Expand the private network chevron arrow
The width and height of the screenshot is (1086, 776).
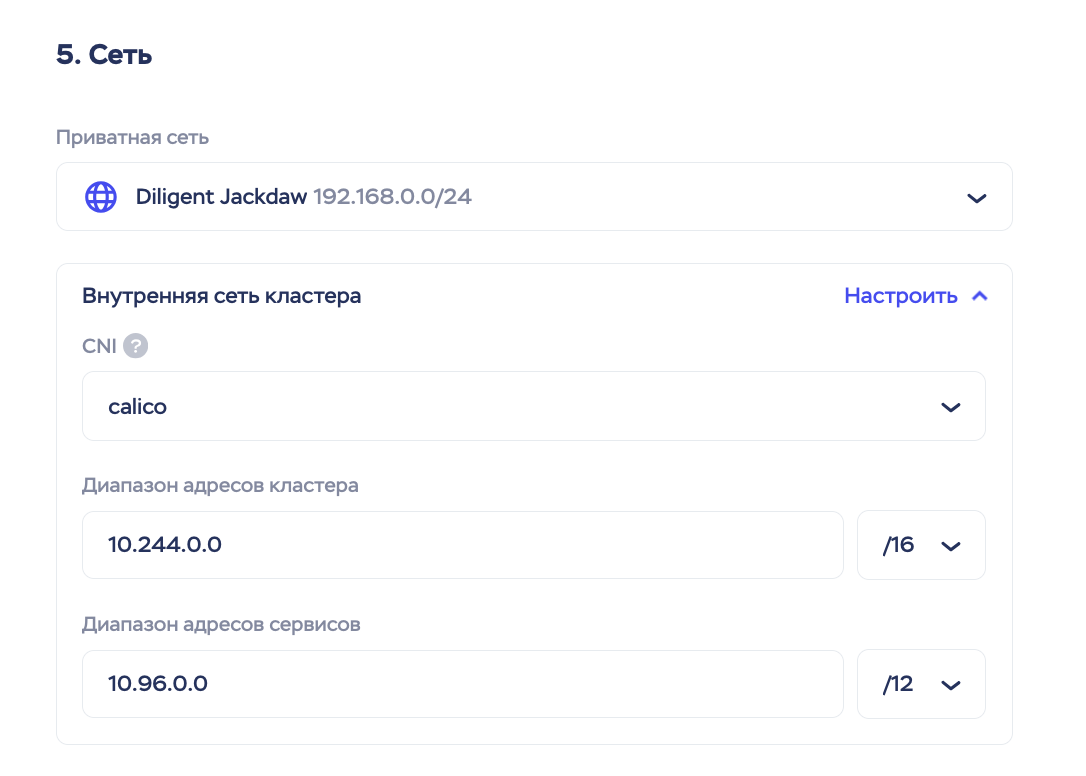(x=977, y=198)
